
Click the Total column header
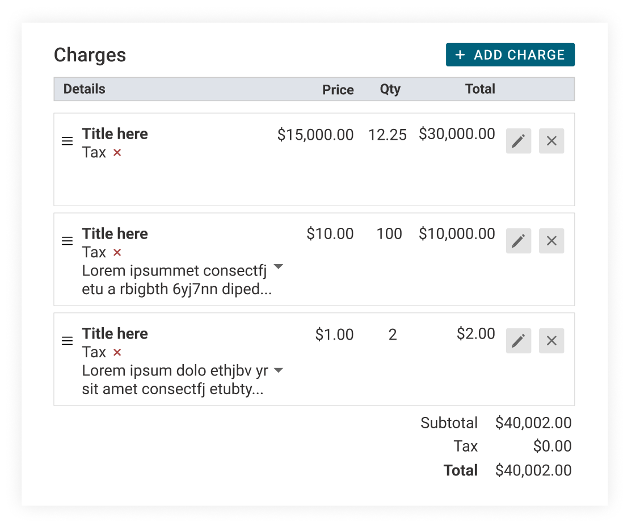[x=480, y=89]
